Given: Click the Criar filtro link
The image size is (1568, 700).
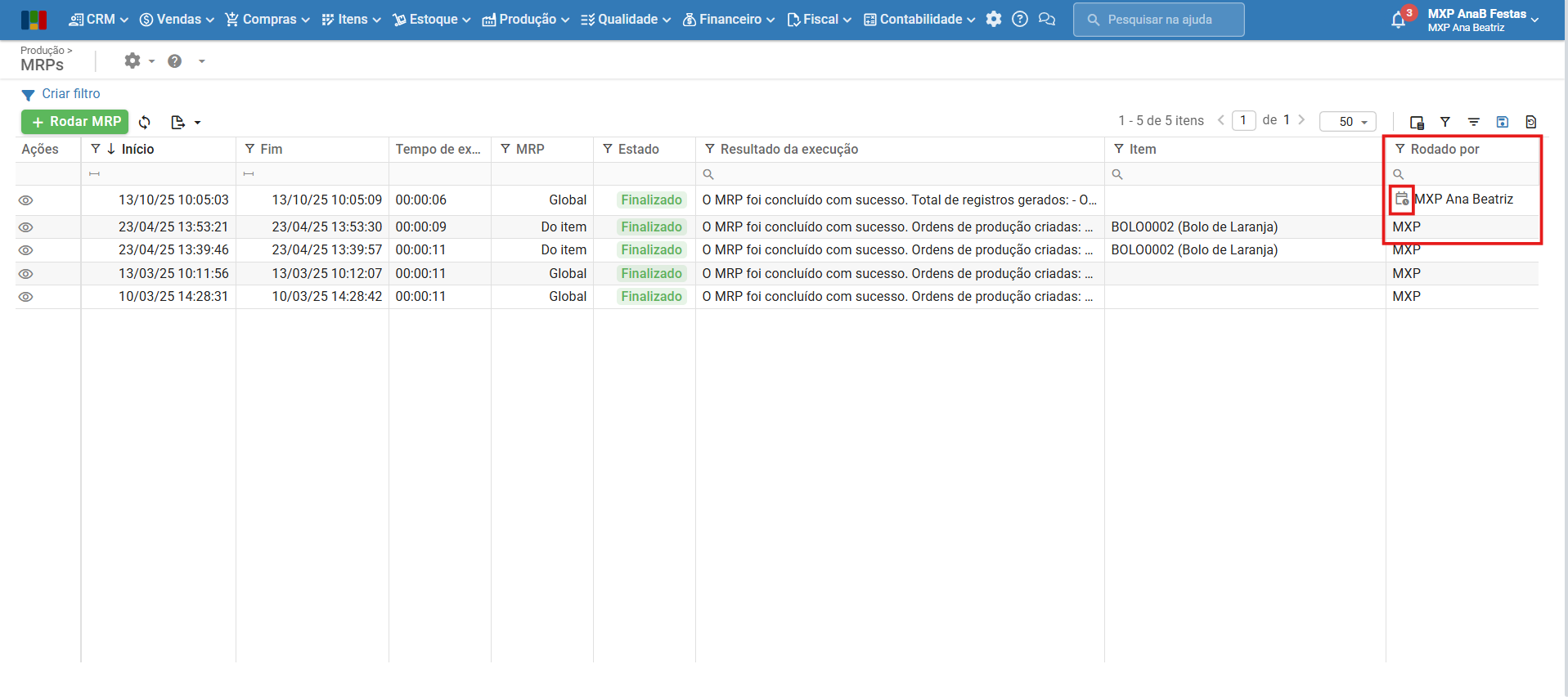Looking at the screenshot, I should pyautogui.click(x=70, y=94).
